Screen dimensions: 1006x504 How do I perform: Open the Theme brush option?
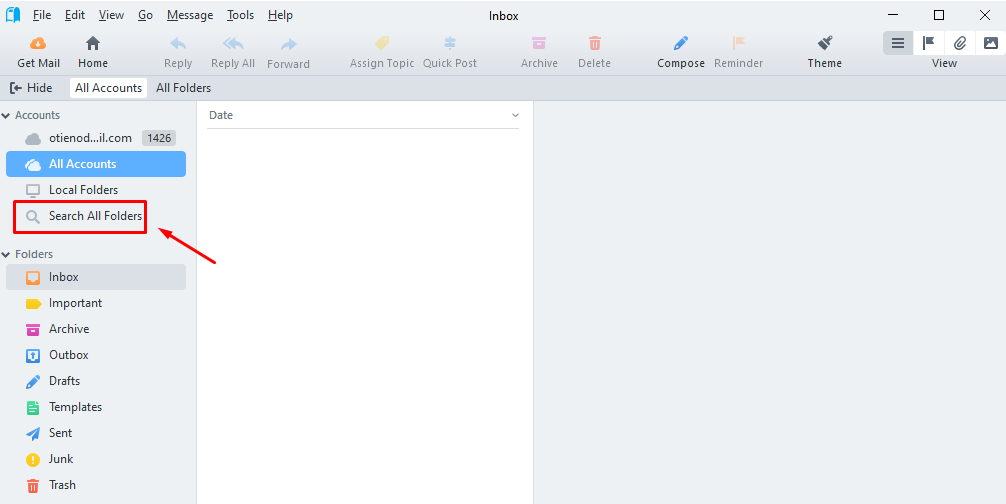pos(824,53)
